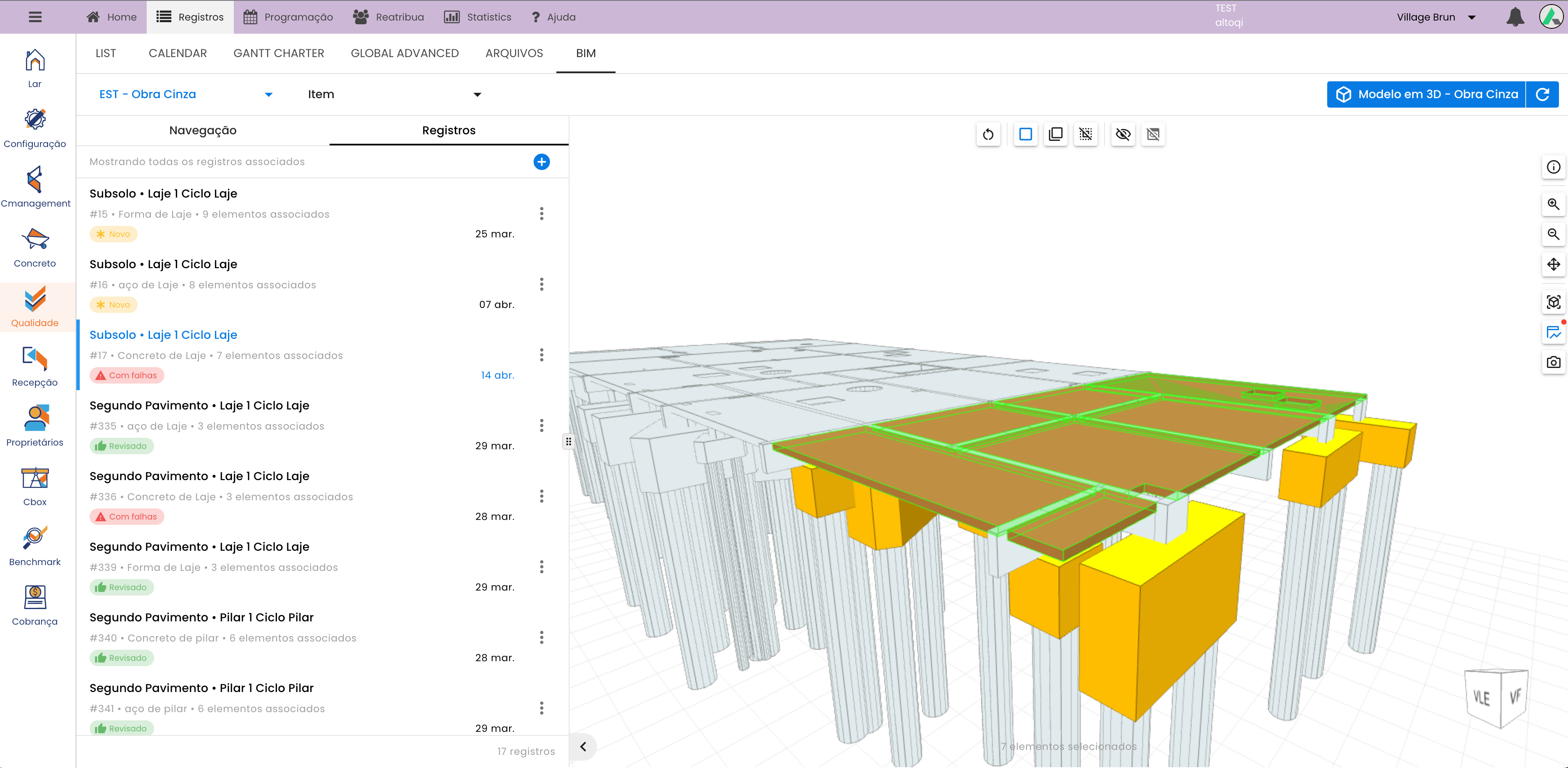The width and height of the screenshot is (1568, 768).
Task: Add a new registro with plus button
Action: [x=541, y=162]
